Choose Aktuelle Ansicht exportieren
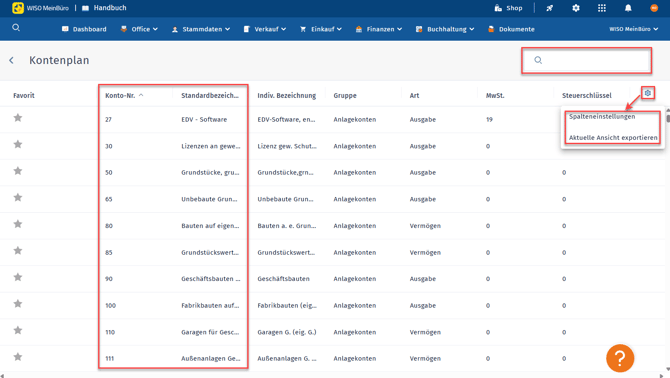This screenshot has width=670, height=378. pyautogui.click(x=613, y=138)
